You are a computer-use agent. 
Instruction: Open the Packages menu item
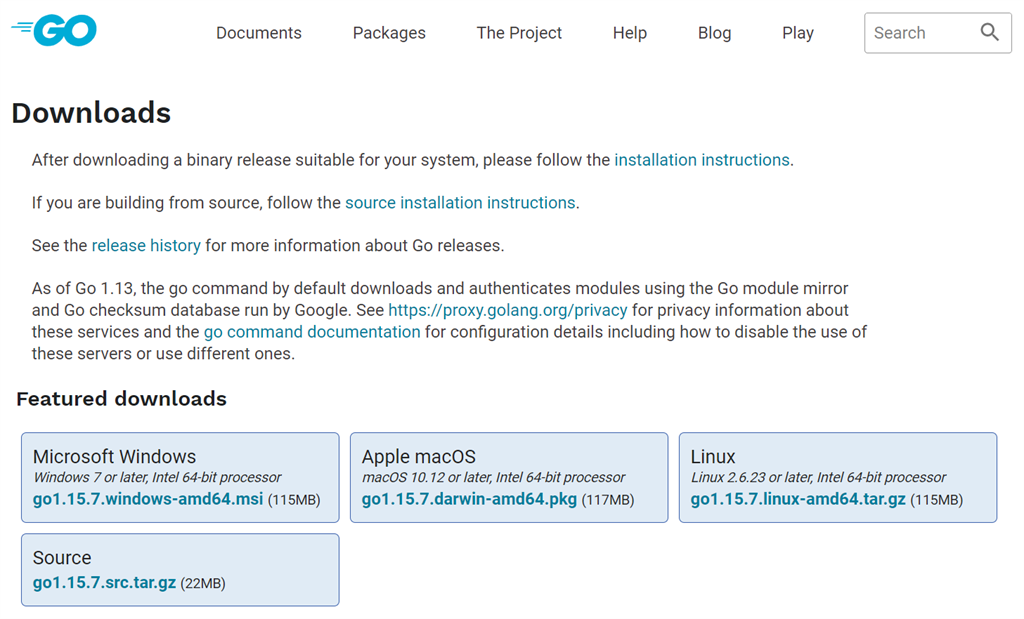coord(389,33)
